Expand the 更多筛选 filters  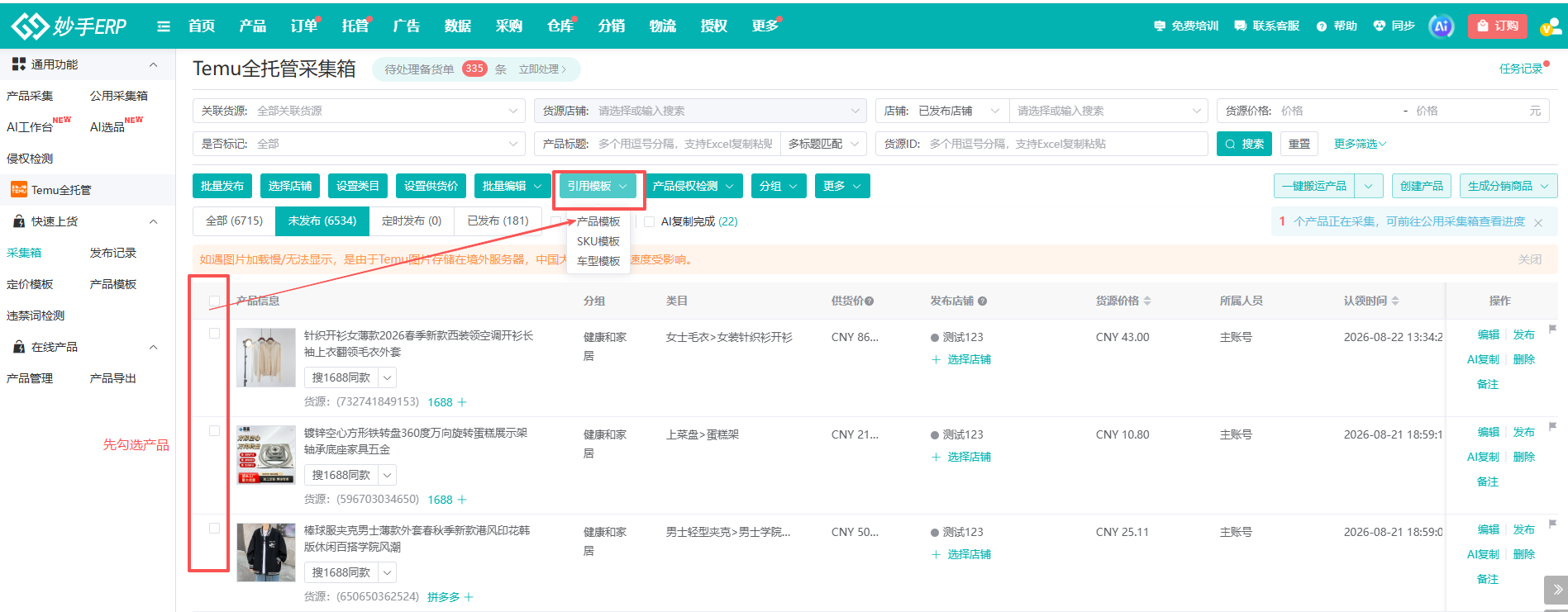(x=1360, y=144)
